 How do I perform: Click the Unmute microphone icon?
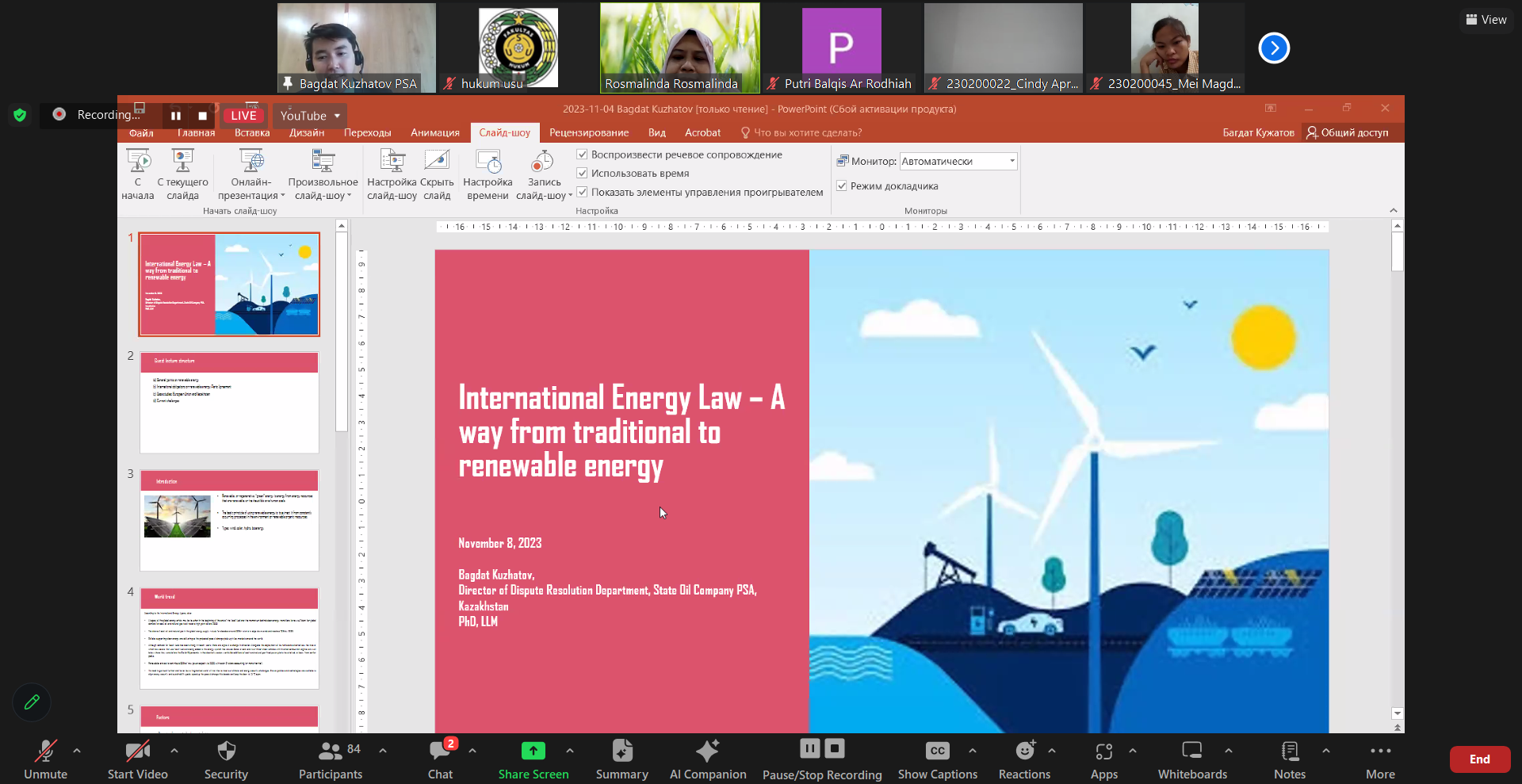tap(45, 751)
